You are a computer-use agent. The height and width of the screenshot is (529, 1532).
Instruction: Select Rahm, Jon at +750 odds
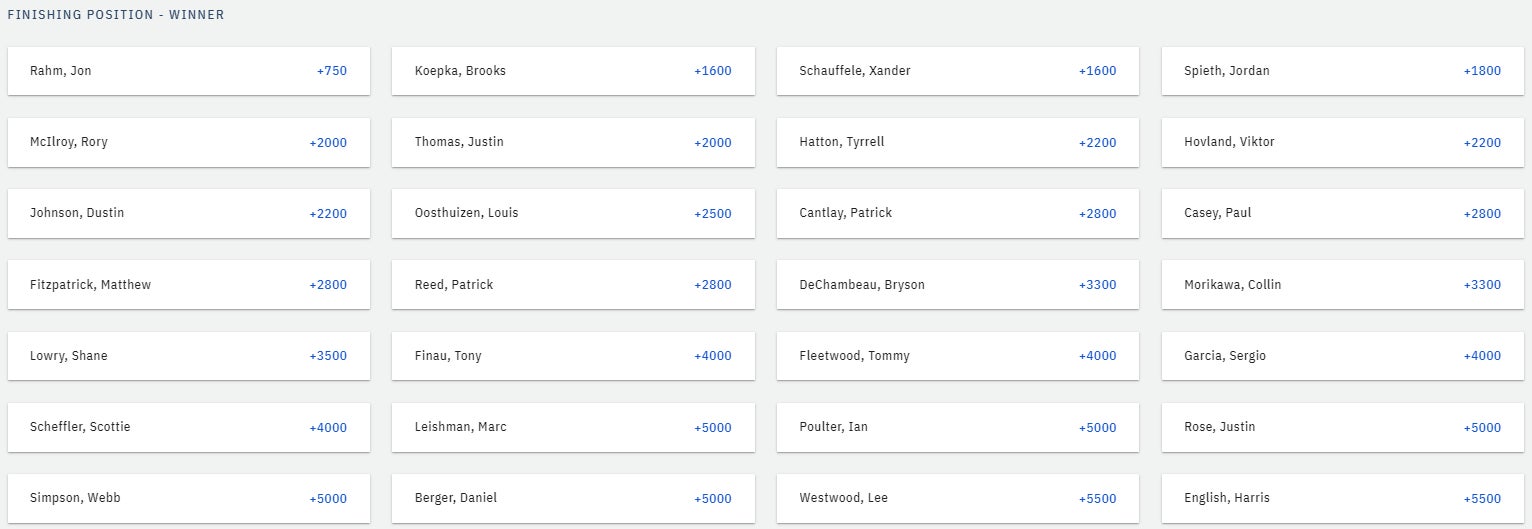pos(189,71)
